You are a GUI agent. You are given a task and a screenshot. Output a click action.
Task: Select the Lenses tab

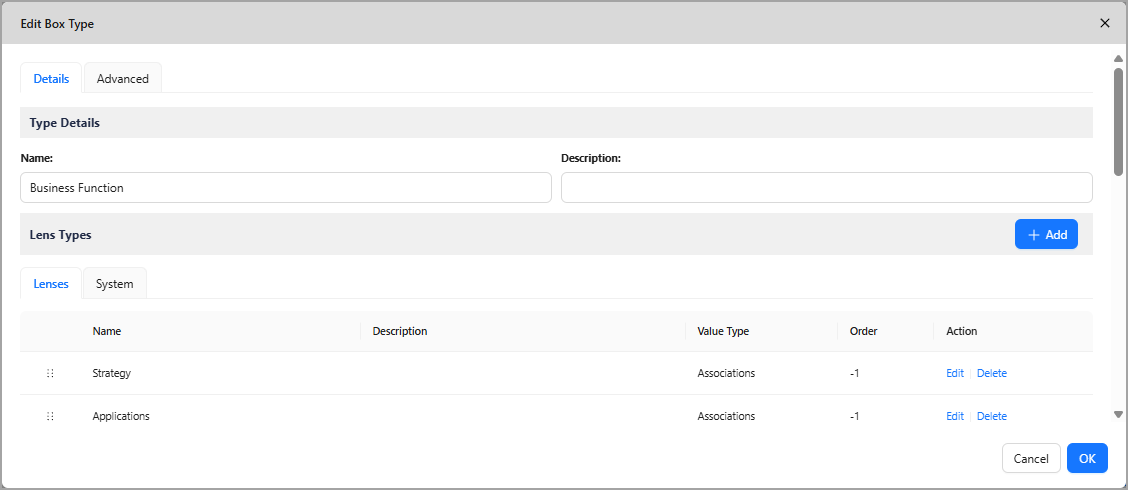[51, 284]
